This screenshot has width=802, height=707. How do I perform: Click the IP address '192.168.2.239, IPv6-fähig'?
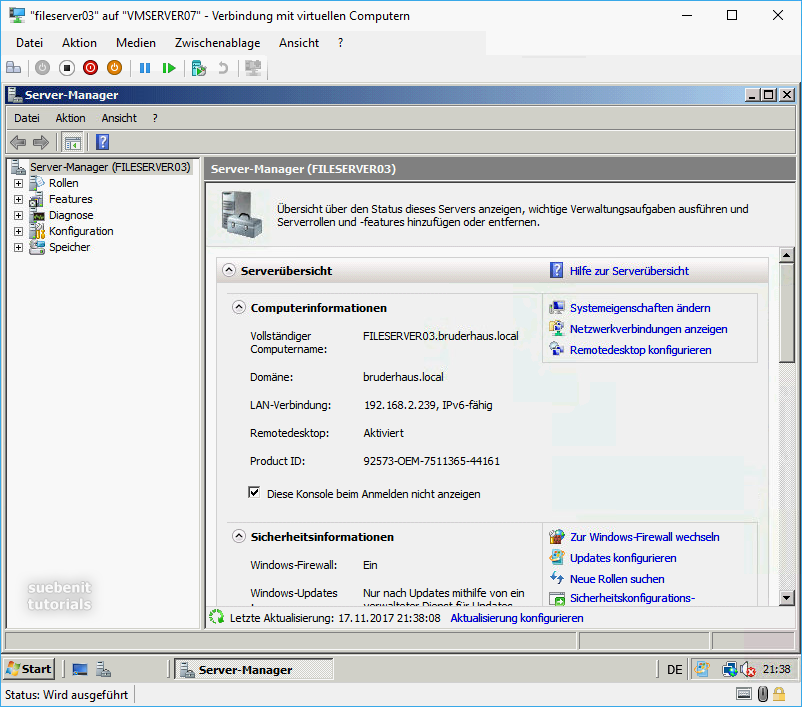pyautogui.click(x=428, y=405)
